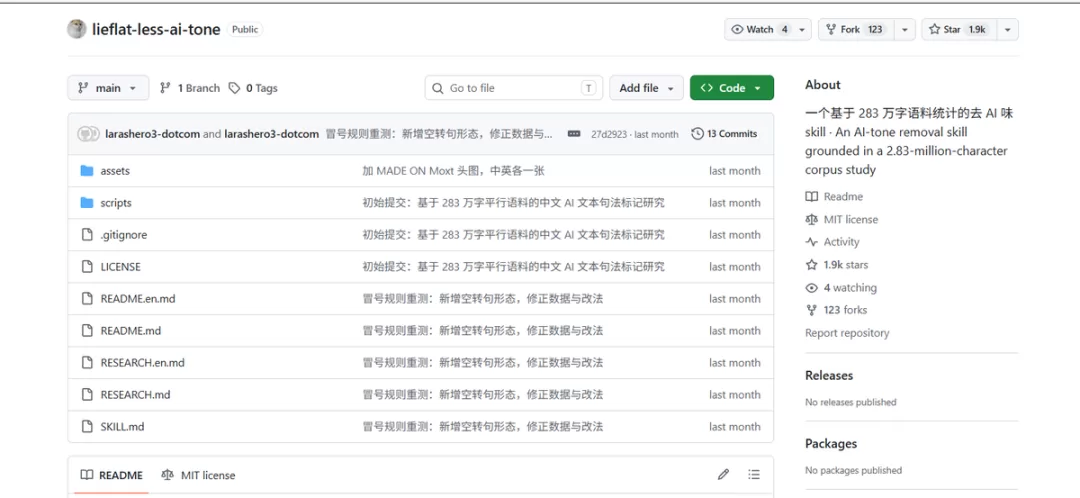Click the repository owner avatar
Image resolution: width=1080 pixels, height=498 pixels.
pyautogui.click(x=76, y=29)
